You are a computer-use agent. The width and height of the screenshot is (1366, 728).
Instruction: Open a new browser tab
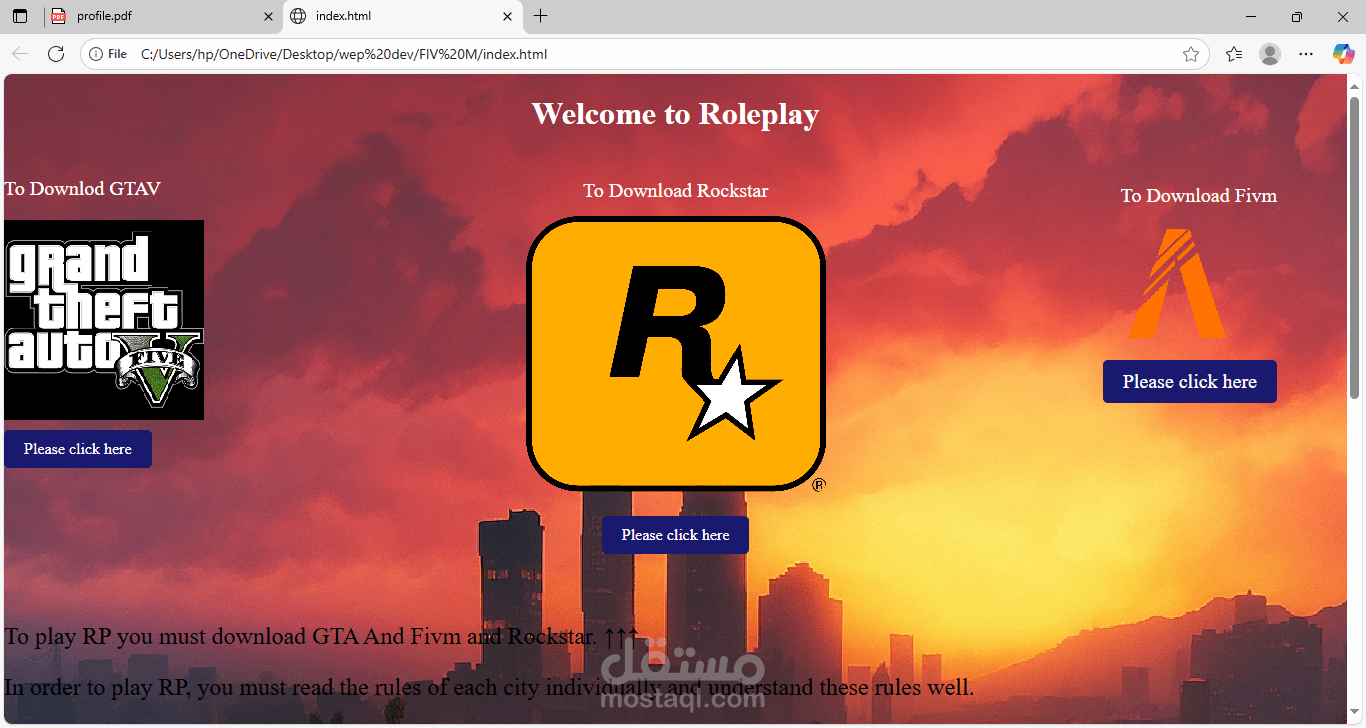[541, 16]
